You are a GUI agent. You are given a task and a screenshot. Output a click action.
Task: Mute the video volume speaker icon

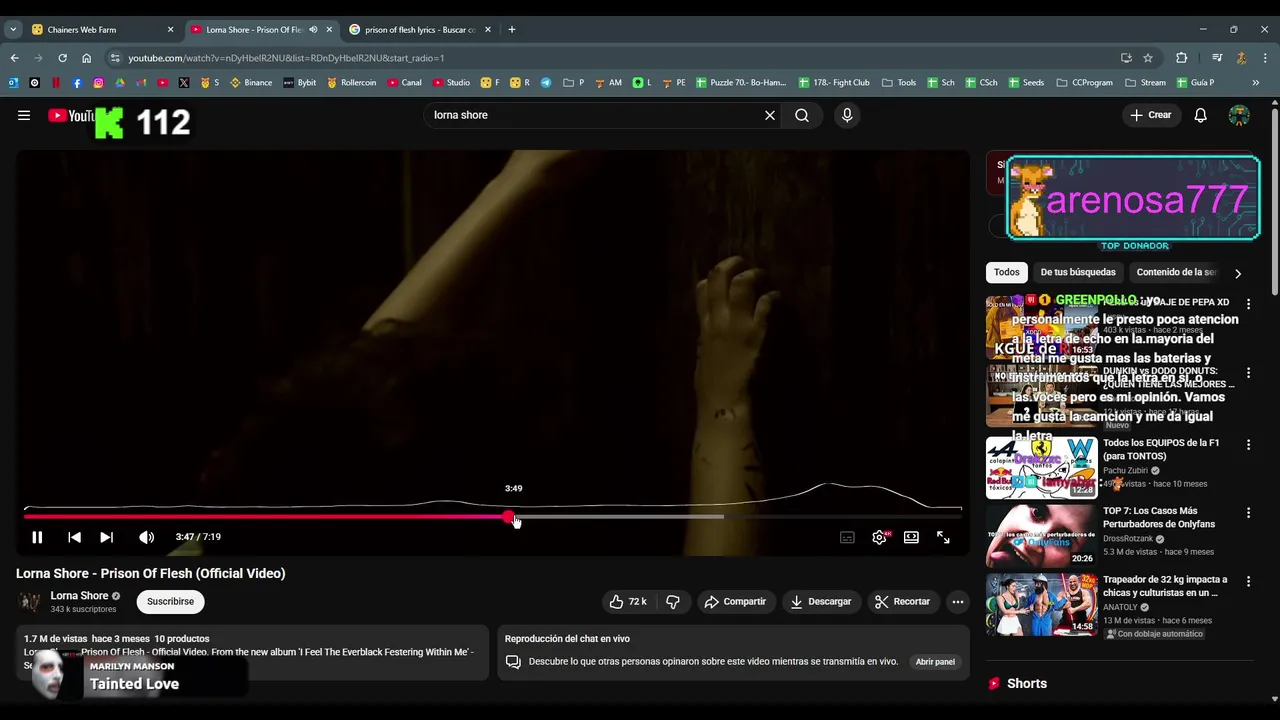[146, 537]
